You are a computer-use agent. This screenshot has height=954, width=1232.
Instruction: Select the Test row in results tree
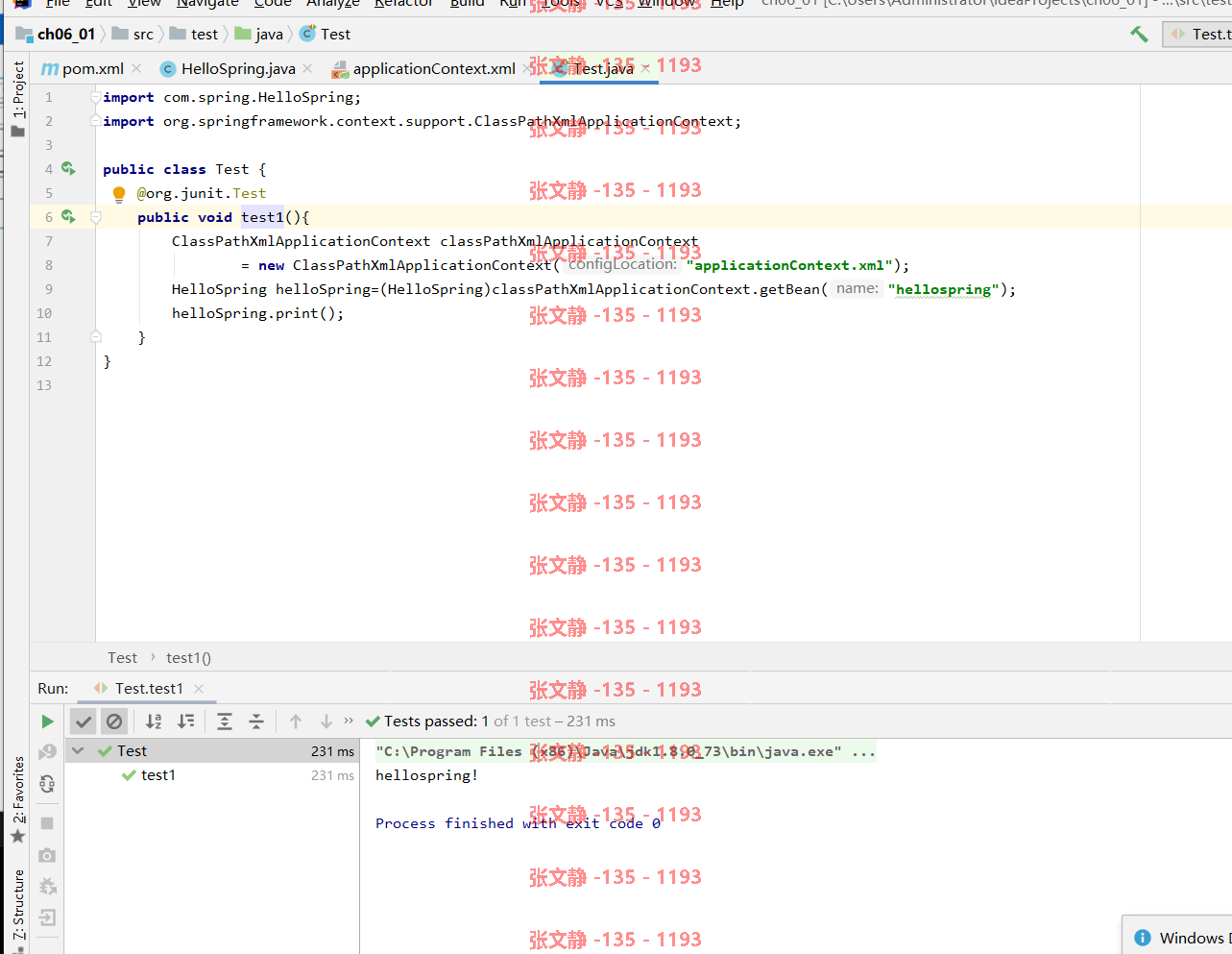tap(211, 751)
